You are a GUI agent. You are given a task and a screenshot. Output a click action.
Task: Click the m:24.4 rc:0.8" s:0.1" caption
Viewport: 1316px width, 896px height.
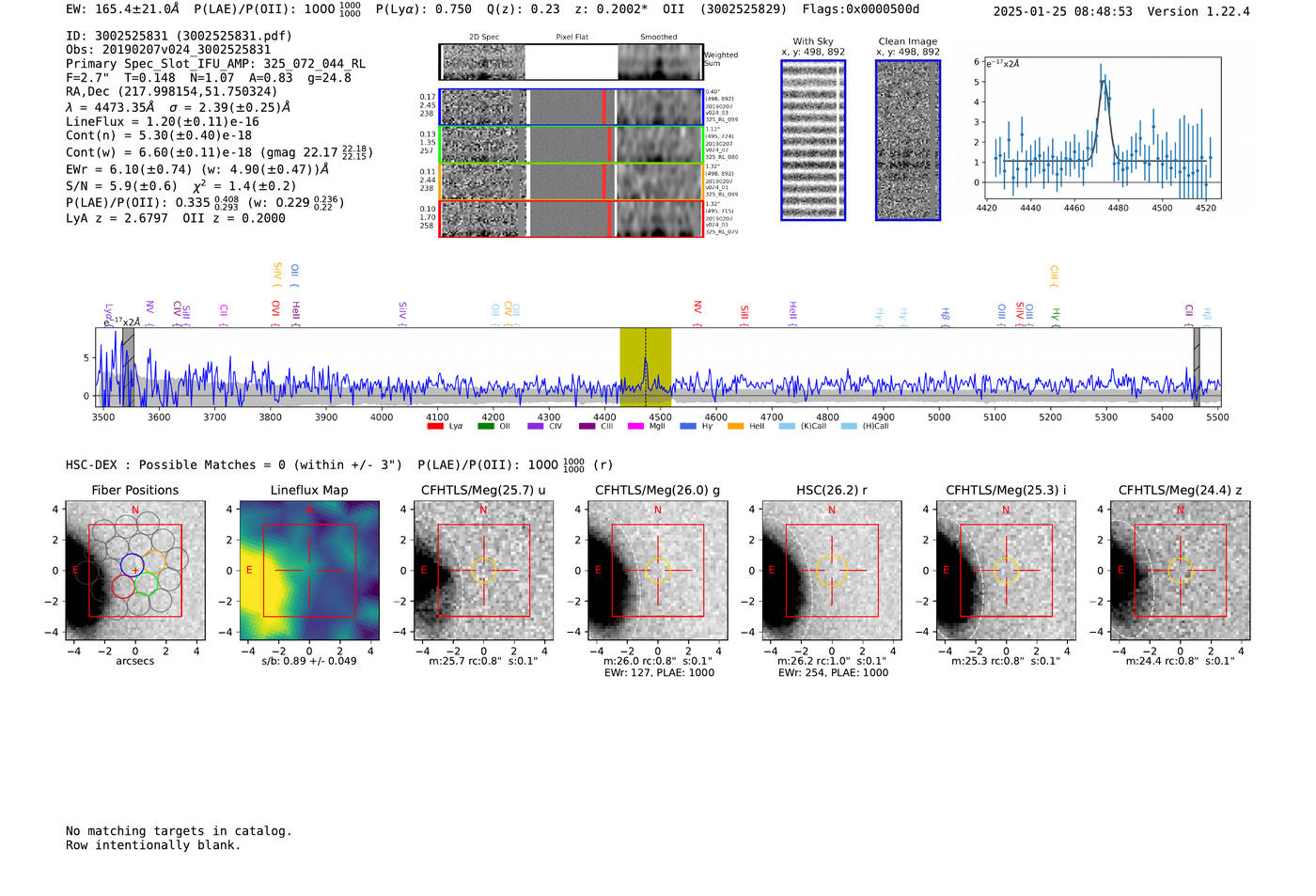click(1181, 661)
